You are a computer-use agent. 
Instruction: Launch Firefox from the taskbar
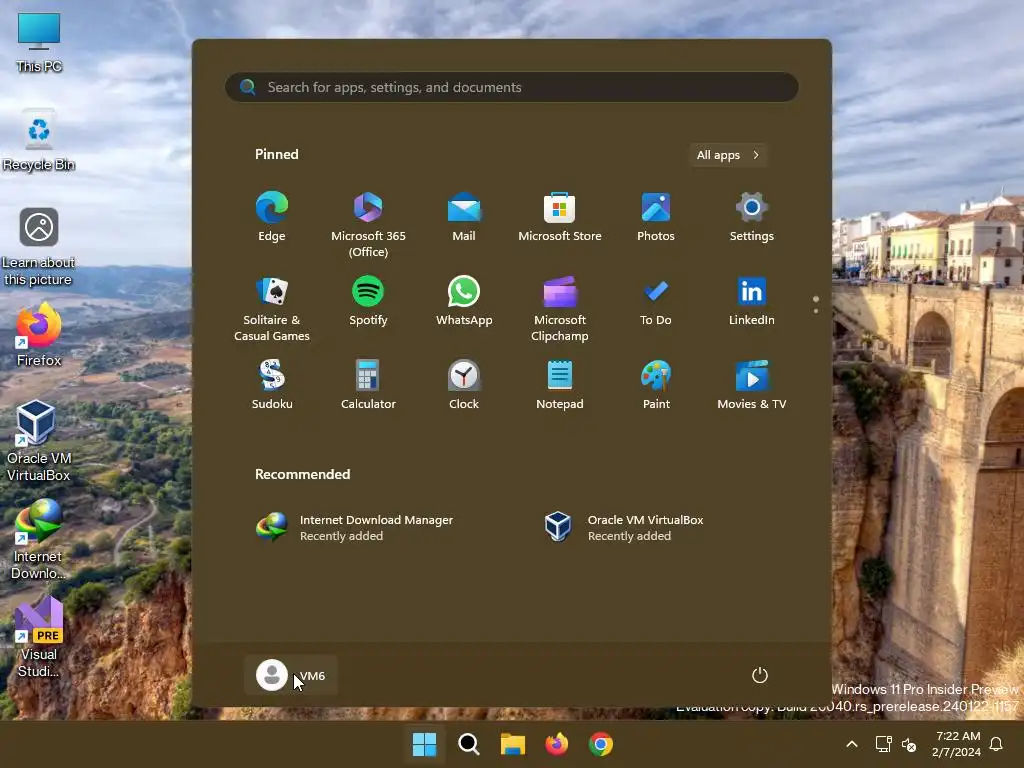click(x=556, y=744)
